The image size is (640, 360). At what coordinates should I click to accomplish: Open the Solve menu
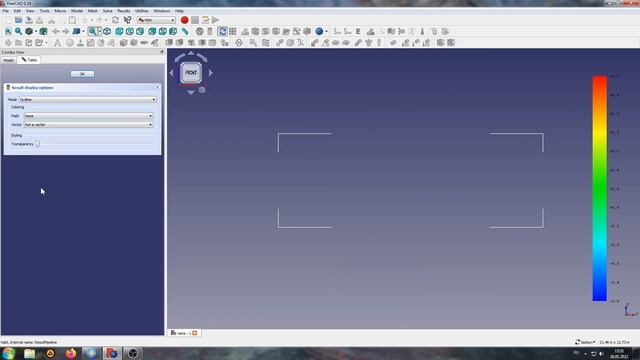(x=107, y=11)
